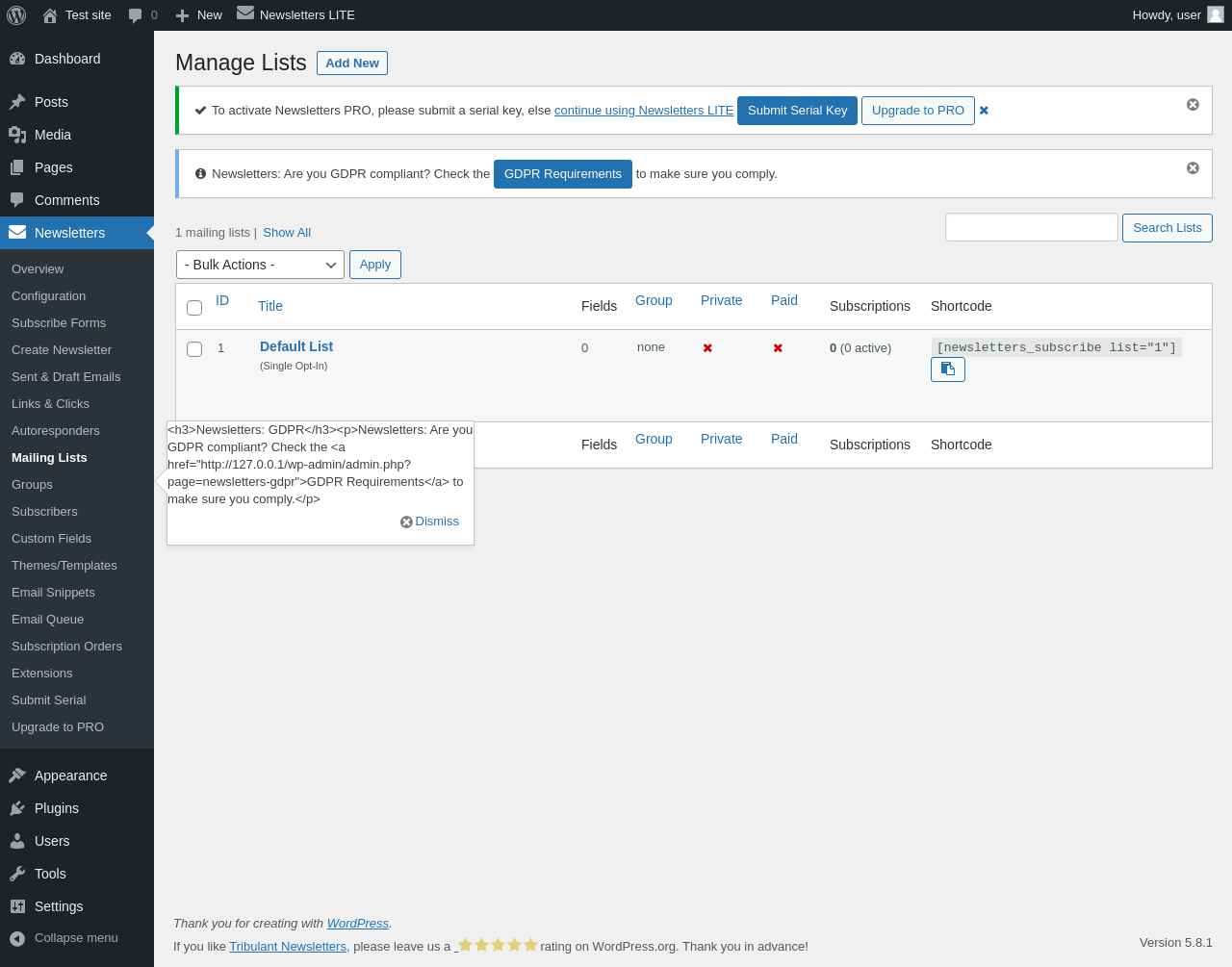Click the blue X after Upgrade to PRO
This screenshot has width=1232, height=967.
[984, 111]
